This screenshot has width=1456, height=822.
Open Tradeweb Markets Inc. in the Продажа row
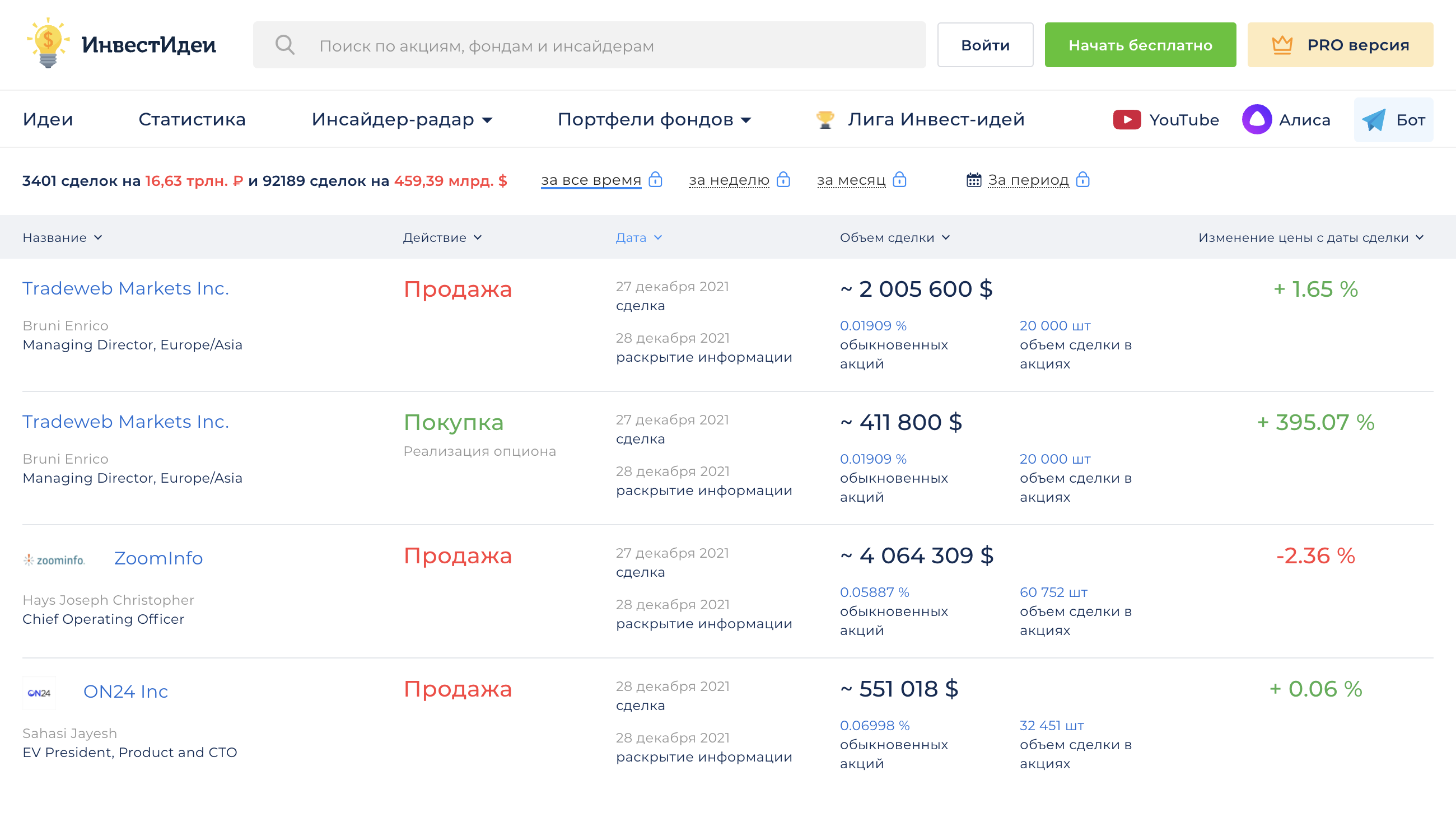pos(125,288)
